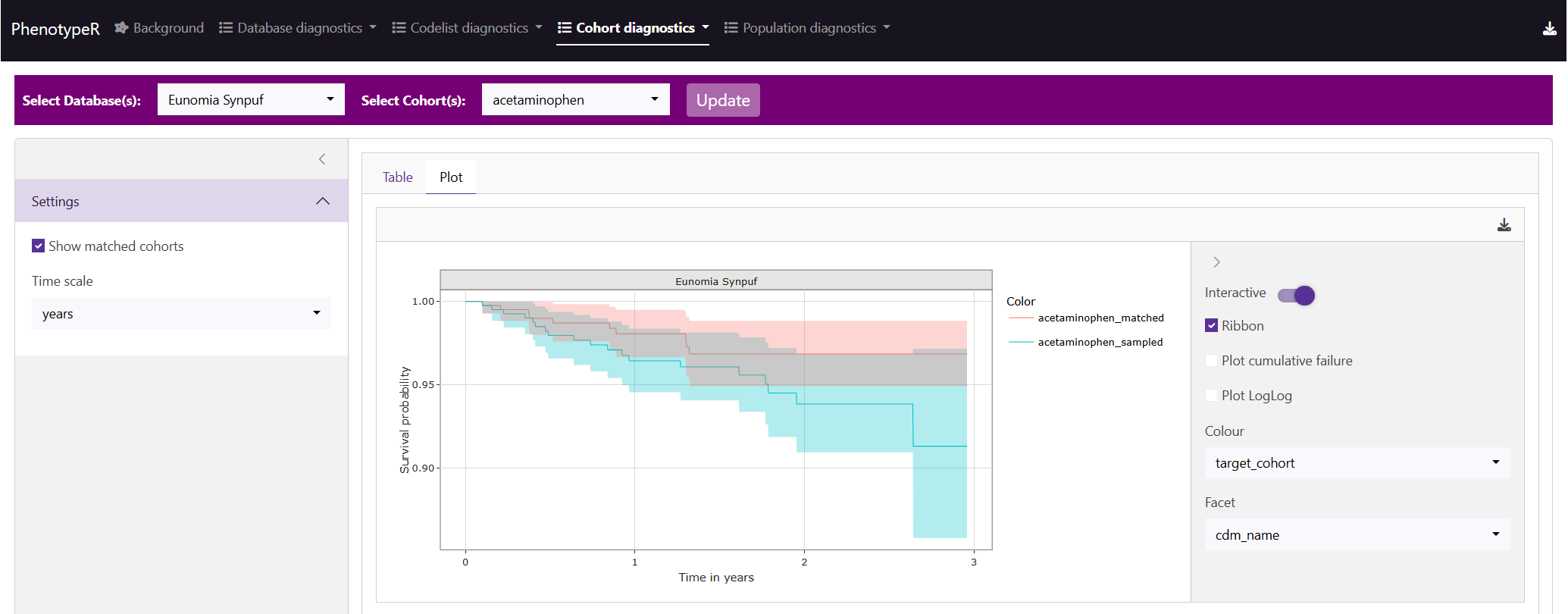The height and width of the screenshot is (614, 1568).
Task: Switch to the Table tab
Action: point(397,177)
